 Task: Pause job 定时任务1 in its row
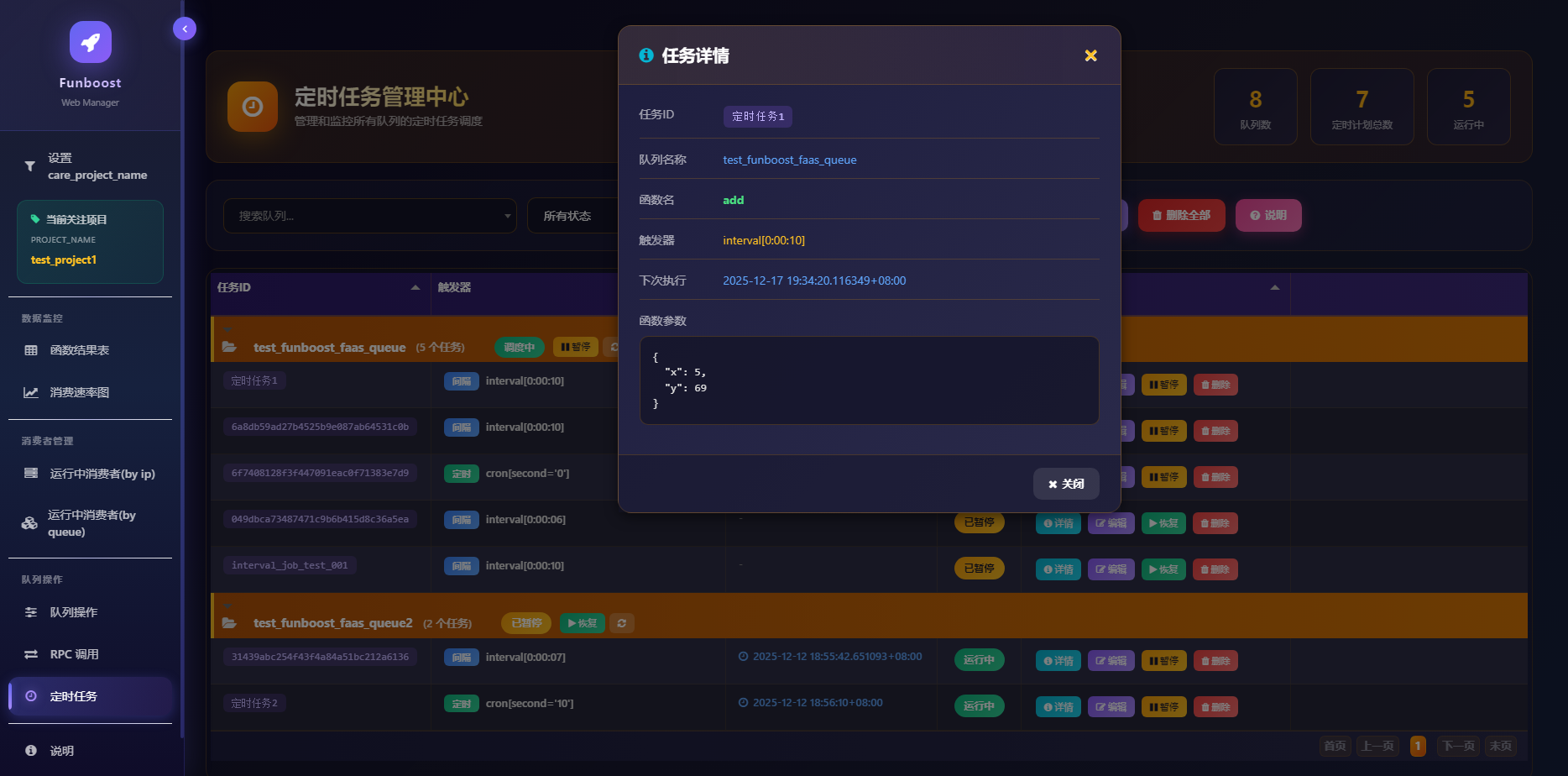point(1163,385)
